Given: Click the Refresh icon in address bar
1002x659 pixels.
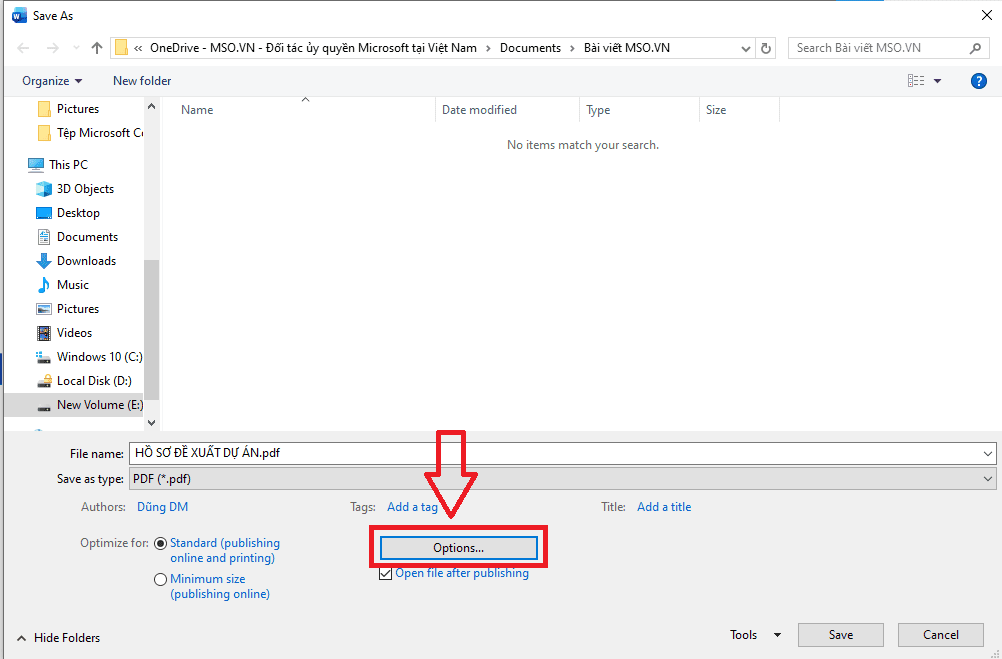Looking at the screenshot, I should click(766, 48).
